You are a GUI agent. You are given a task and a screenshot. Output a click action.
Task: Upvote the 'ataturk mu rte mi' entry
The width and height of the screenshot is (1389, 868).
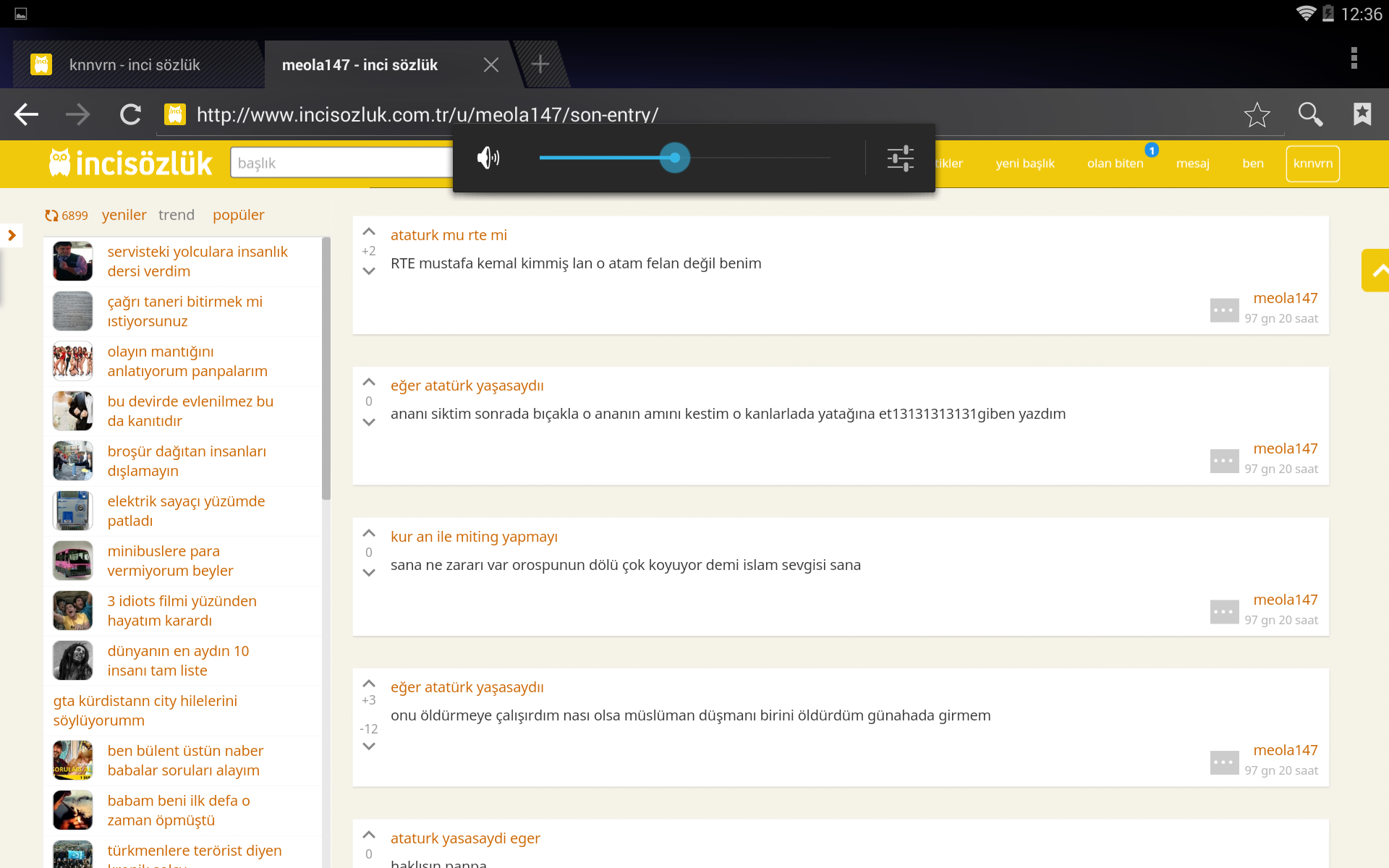369,232
